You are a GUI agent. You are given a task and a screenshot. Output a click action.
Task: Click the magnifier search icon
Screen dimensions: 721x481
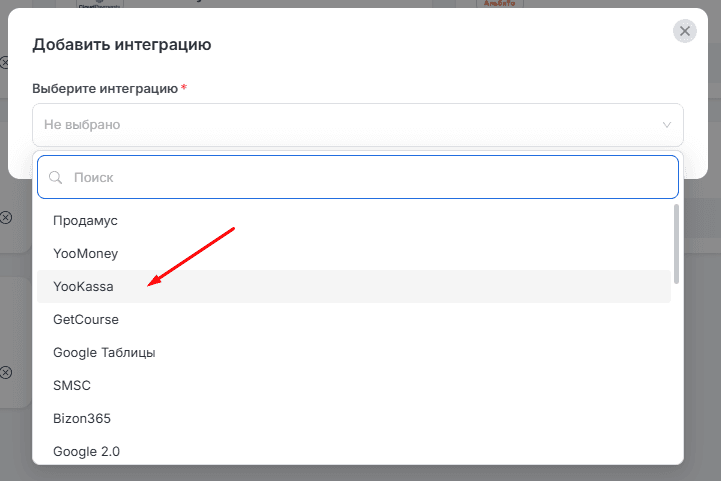click(56, 178)
